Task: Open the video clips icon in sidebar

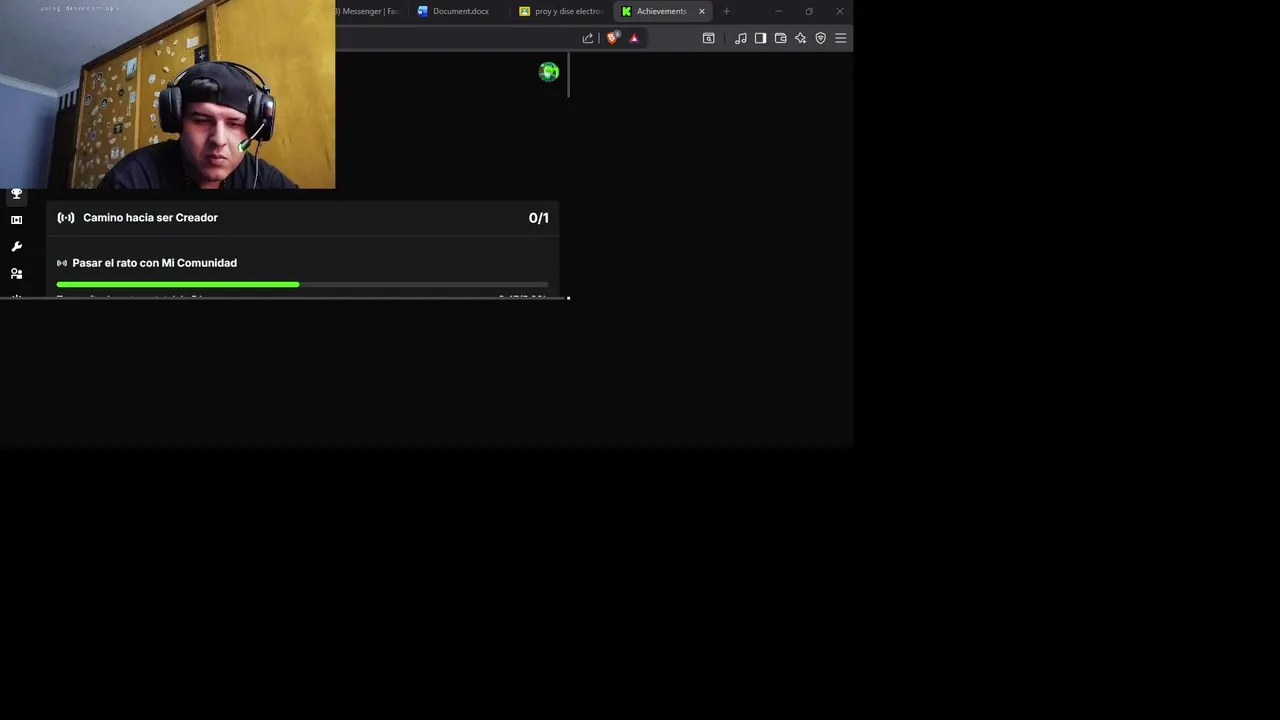Action: click(16, 220)
